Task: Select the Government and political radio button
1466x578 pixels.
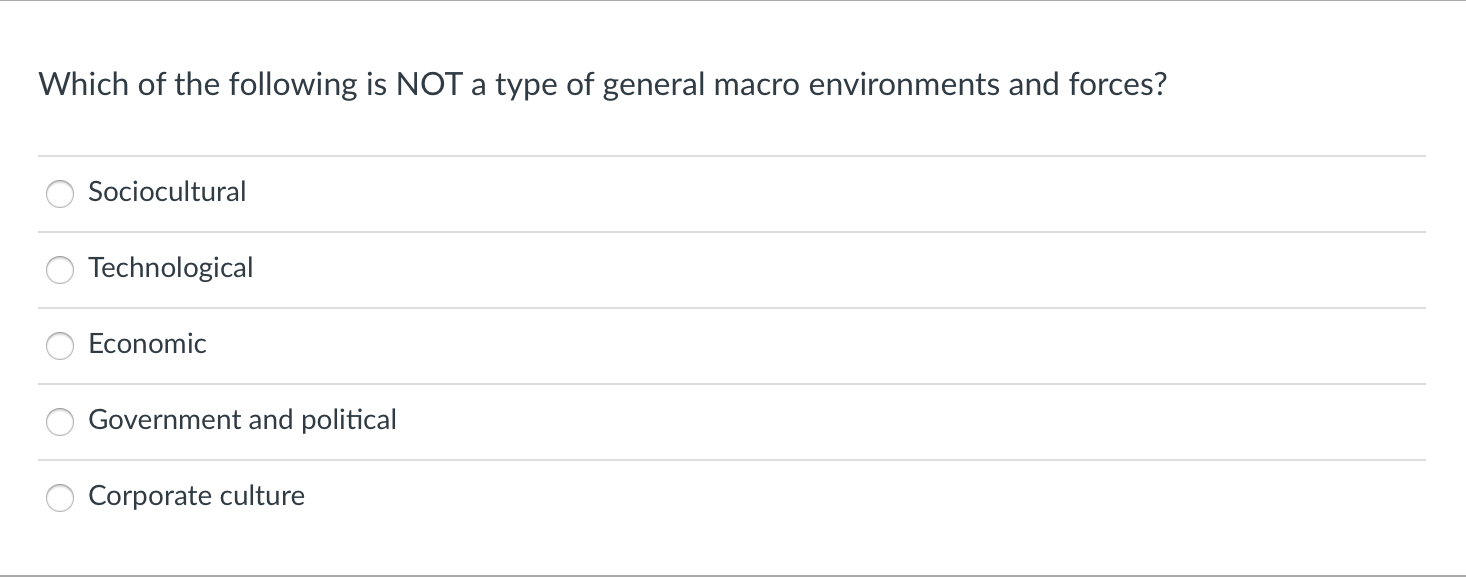Action: [x=60, y=422]
